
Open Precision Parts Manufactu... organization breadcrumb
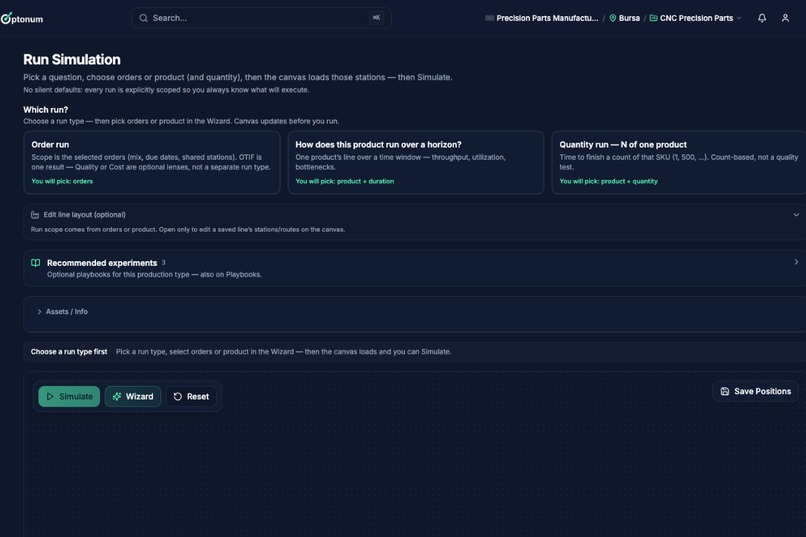(542, 18)
